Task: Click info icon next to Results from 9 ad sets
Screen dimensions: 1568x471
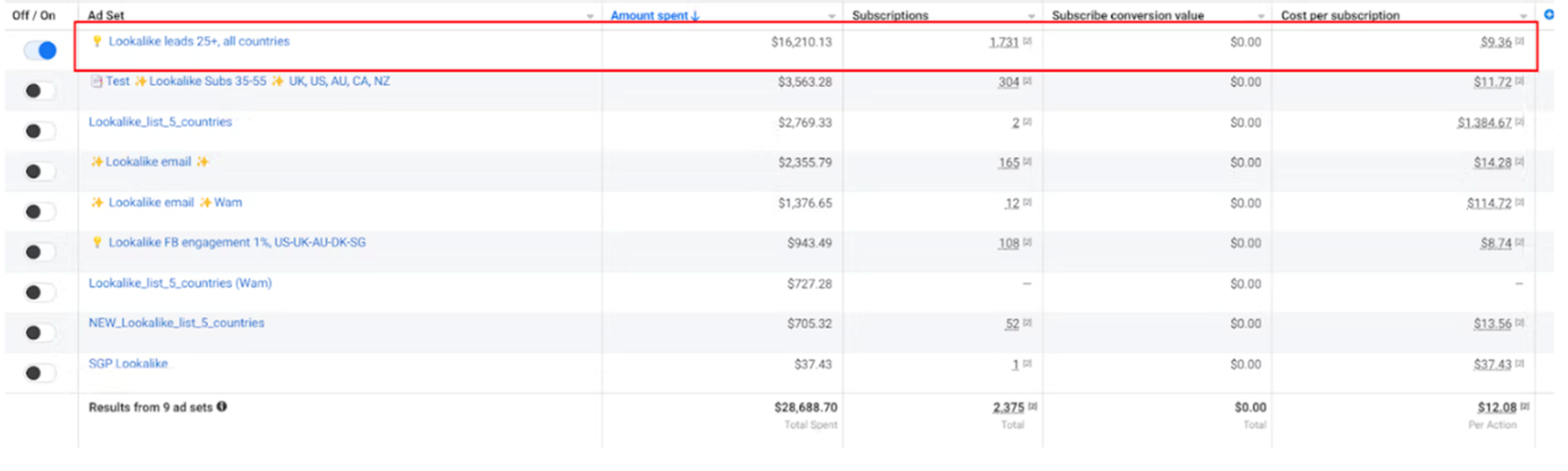Action: 222,406
